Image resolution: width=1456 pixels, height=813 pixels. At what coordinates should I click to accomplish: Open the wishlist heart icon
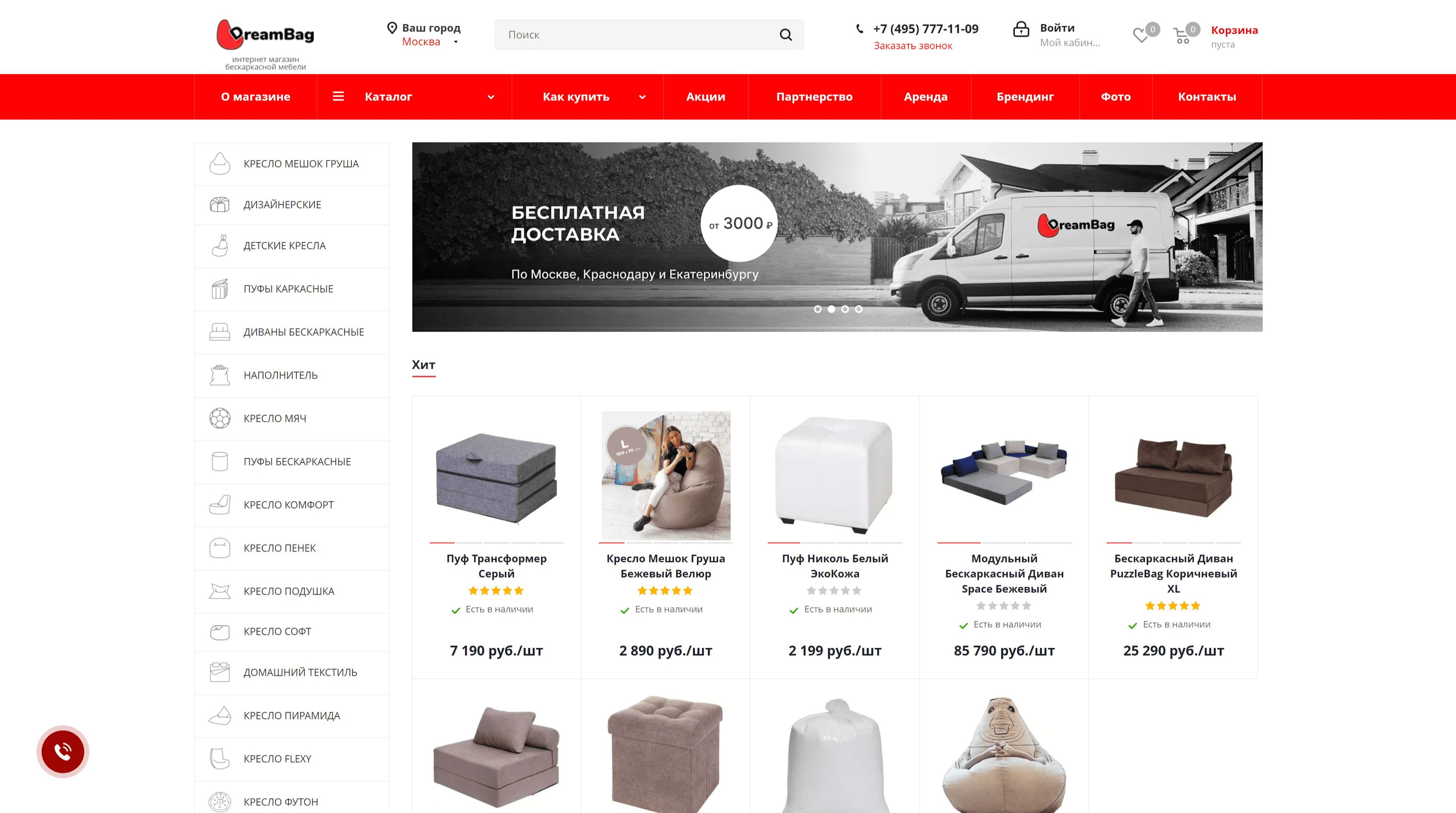tap(1141, 36)
